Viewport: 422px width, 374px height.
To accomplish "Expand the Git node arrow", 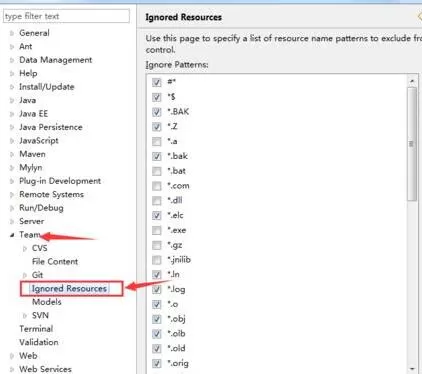I will [x=25, y=275].
